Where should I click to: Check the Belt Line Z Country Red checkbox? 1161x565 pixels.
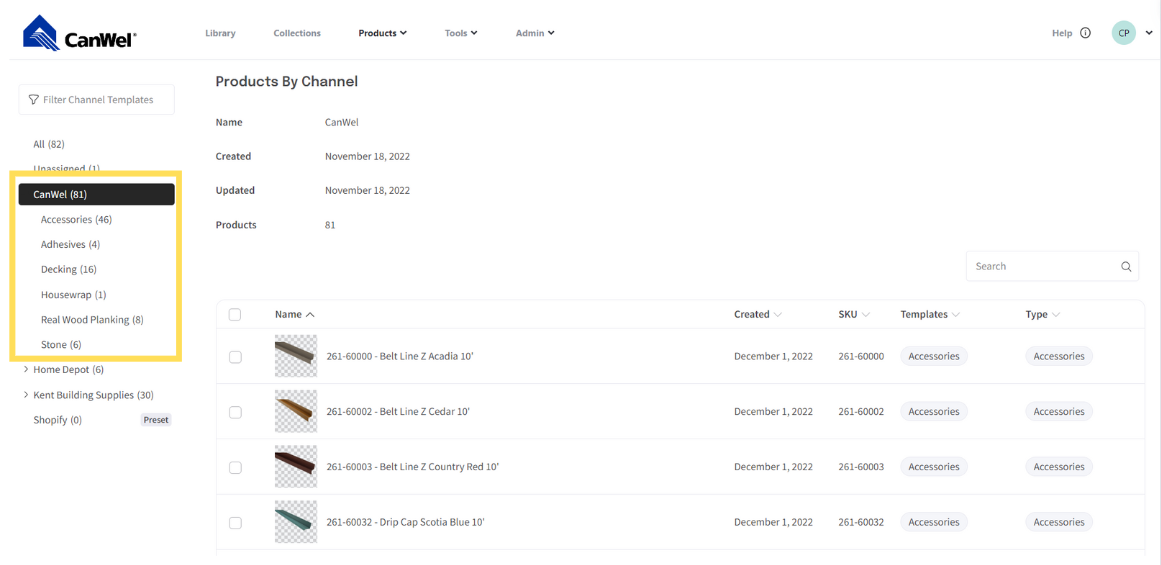235,467
